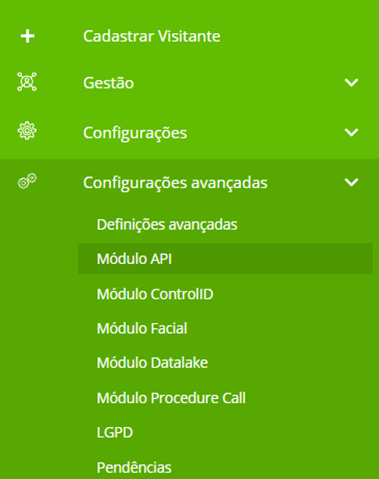Open Módulo Procedure Call
This screenshot has width=379, height=479.
[x=171, y=398]
